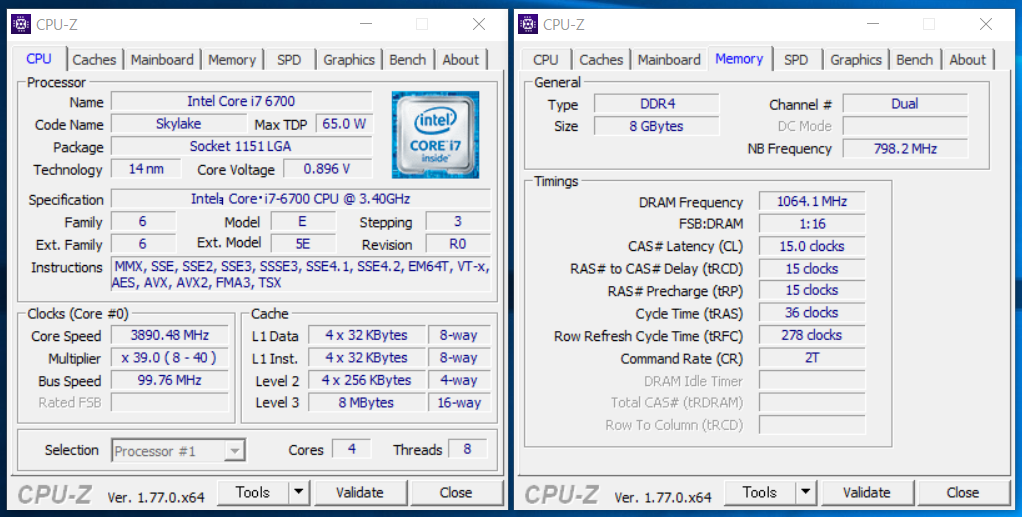Switch to Memory tab in left window
The width and height of the screenshot is (1022, 517).
pos(231,59)
